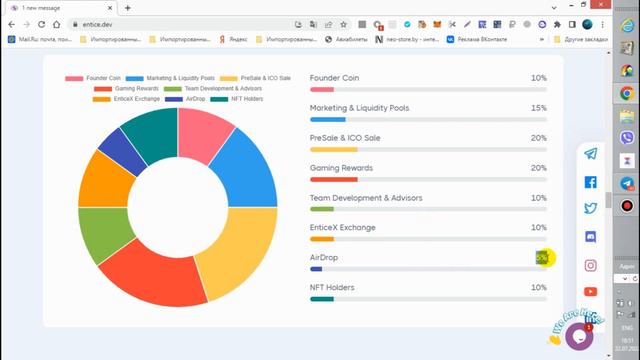Show more bookmarks overflow chevron
This screenshot has height=360, width=640.
pyautogui.click(x=542, y=40)
